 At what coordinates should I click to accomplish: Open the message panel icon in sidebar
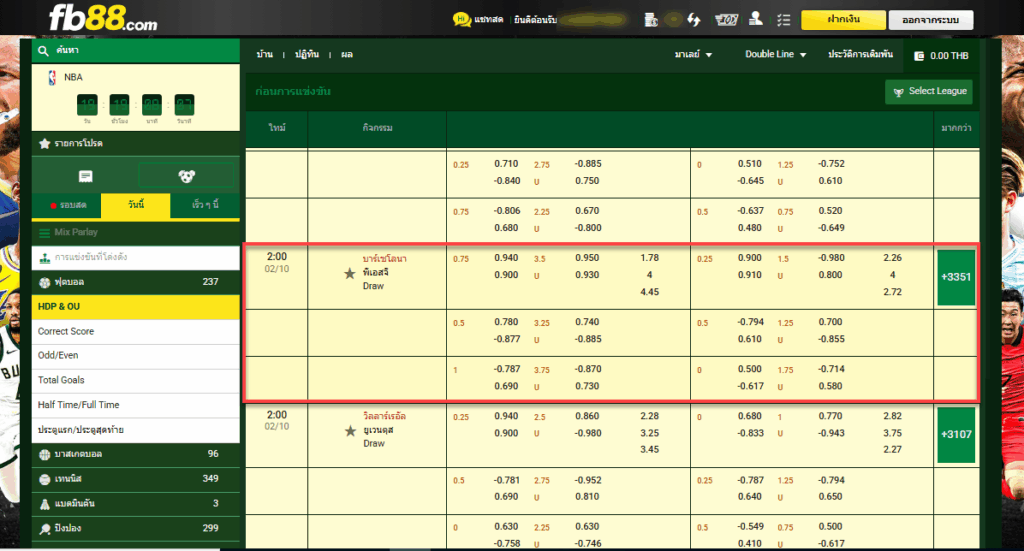86,176
